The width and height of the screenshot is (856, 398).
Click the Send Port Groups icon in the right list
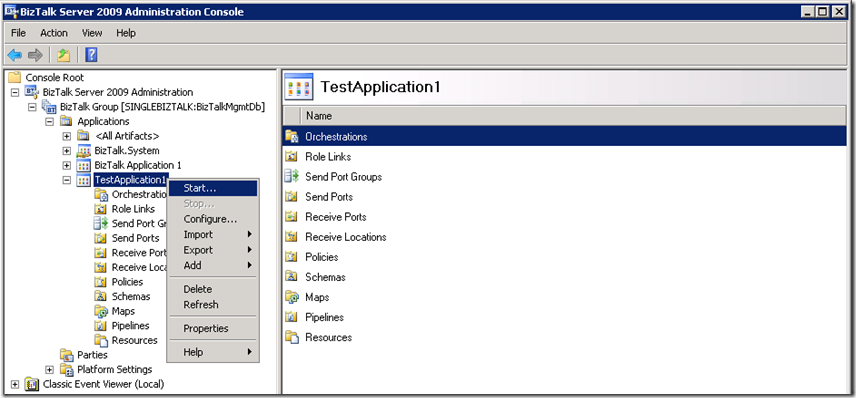292,176
